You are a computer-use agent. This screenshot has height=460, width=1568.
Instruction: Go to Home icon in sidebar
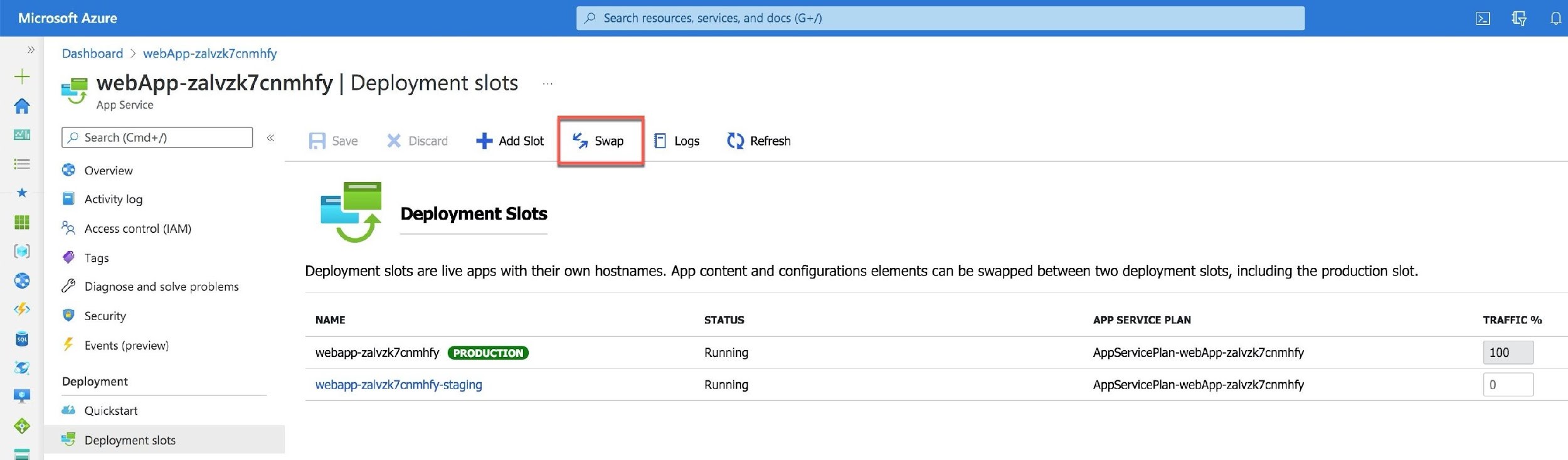[22, 105]
